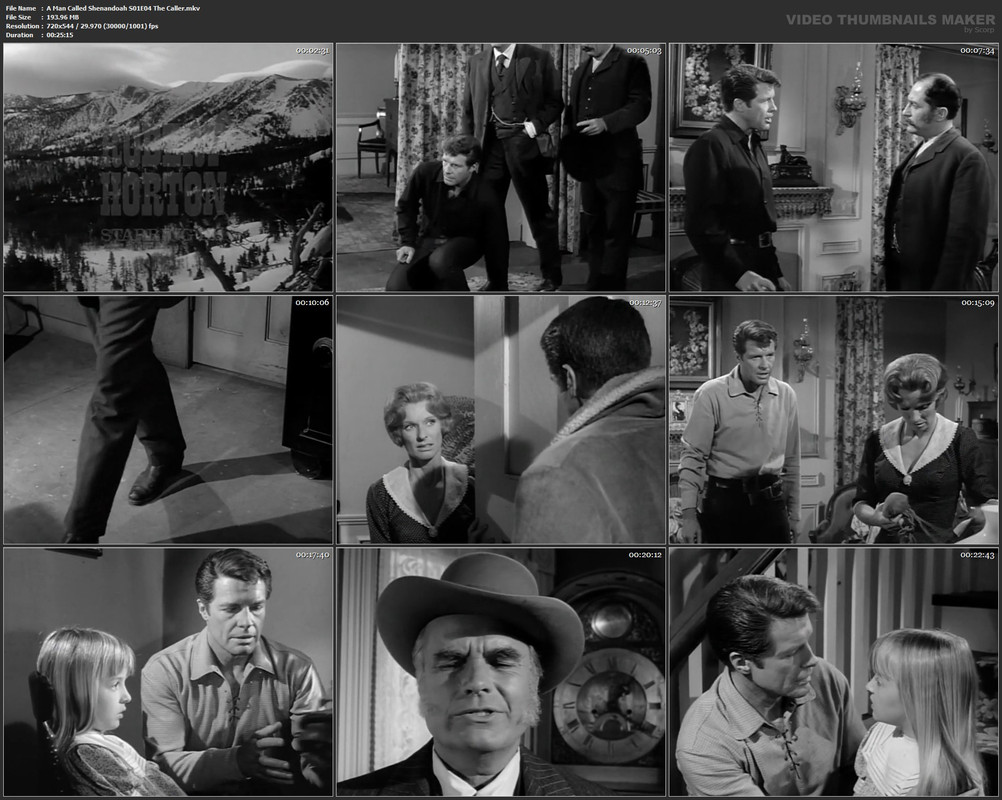Click the resolution value '720x544 / 29.970 (30000/1001) fps'
The width and height of the screenshot is (1002, 800).
click(102, 26)
